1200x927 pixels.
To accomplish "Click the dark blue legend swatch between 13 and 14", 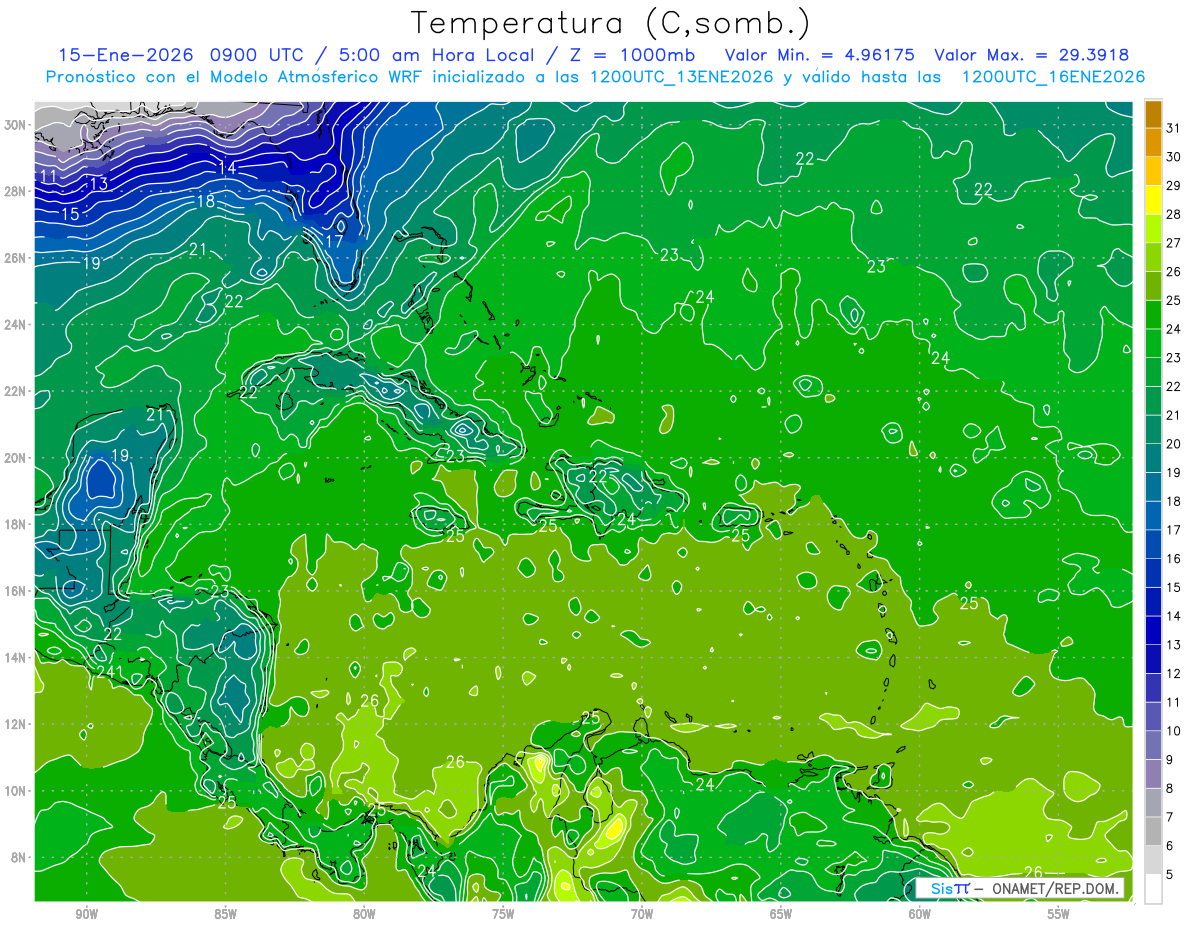I will (1153, 630).
